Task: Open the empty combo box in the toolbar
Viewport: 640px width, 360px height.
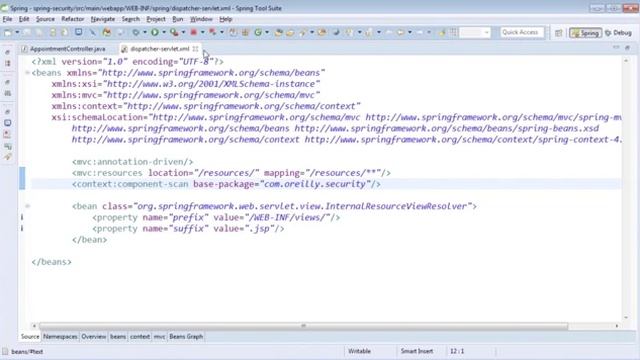Action: tap(475, 32)
